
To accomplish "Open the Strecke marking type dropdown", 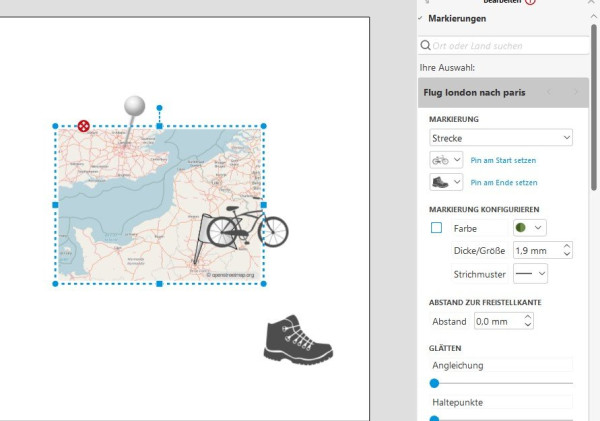I will coord(500,137).
